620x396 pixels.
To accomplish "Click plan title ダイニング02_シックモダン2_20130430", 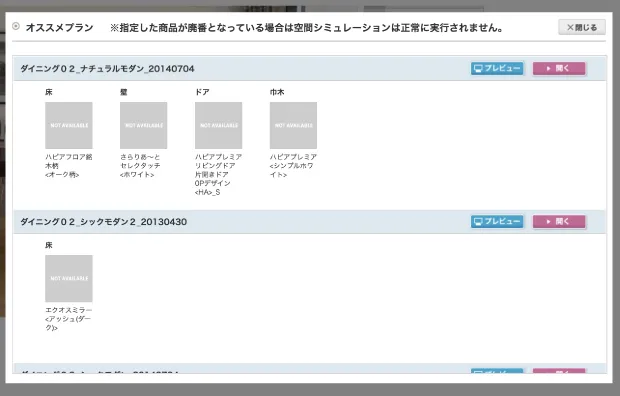I will [x=104, y=222].
